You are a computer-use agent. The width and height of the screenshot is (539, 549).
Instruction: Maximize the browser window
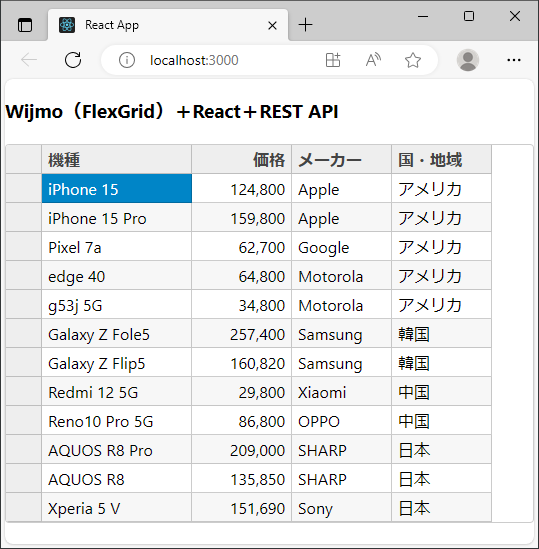click(469, 16)
